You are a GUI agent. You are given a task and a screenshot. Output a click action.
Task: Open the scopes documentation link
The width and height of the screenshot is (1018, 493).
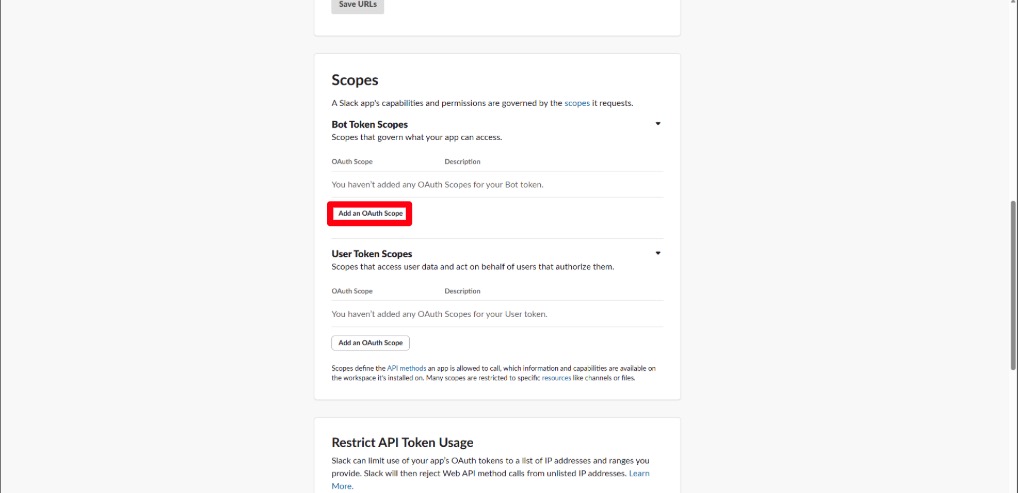[576, 103]
